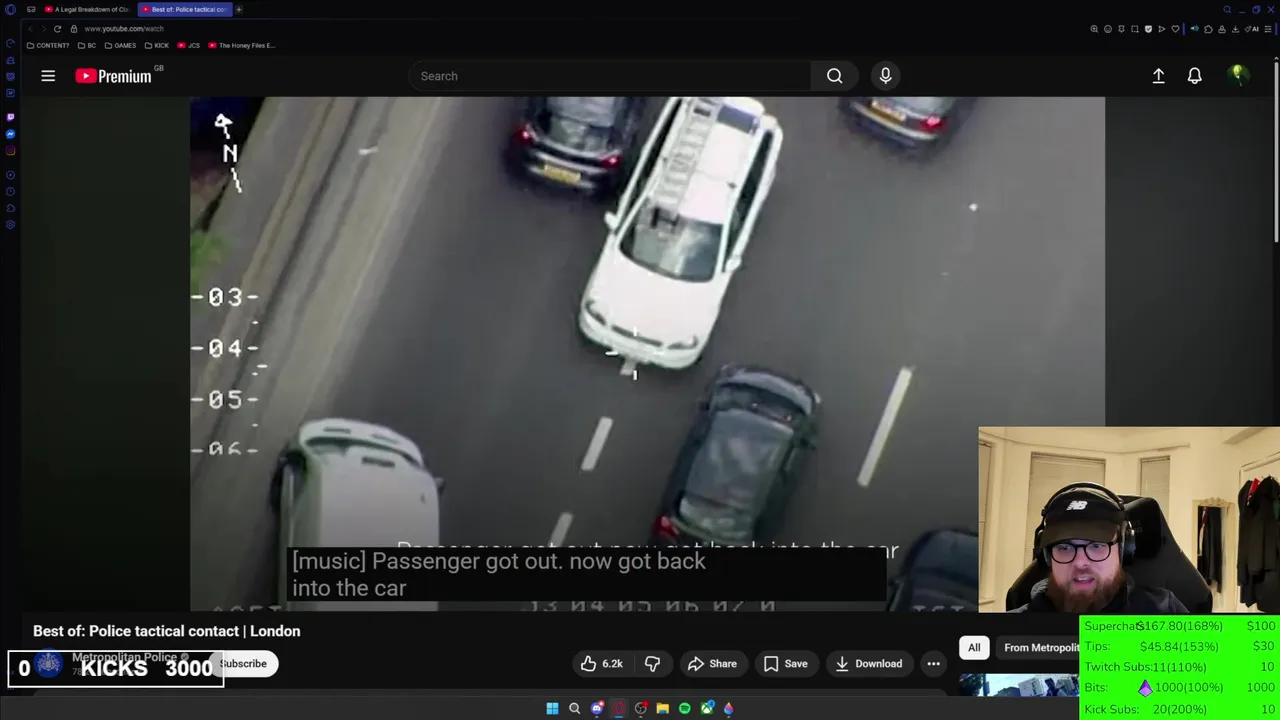This screenshot has height=720, width=1280.
Task: Subscribe to the Metropolitan Police channel
Action: tap(243, 664)
